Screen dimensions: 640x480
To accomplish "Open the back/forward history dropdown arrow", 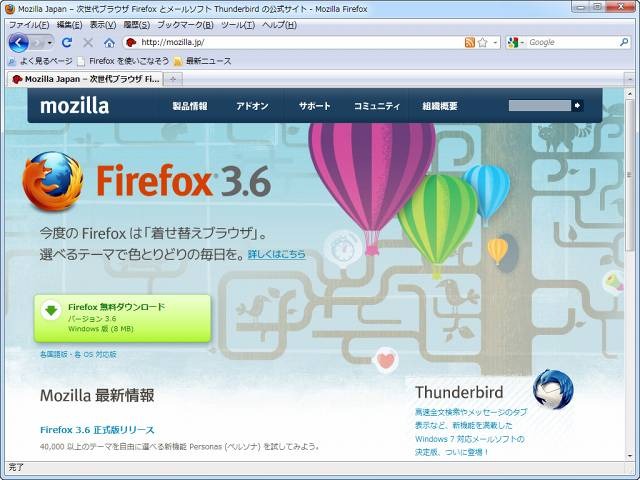I will coord(50,42).
